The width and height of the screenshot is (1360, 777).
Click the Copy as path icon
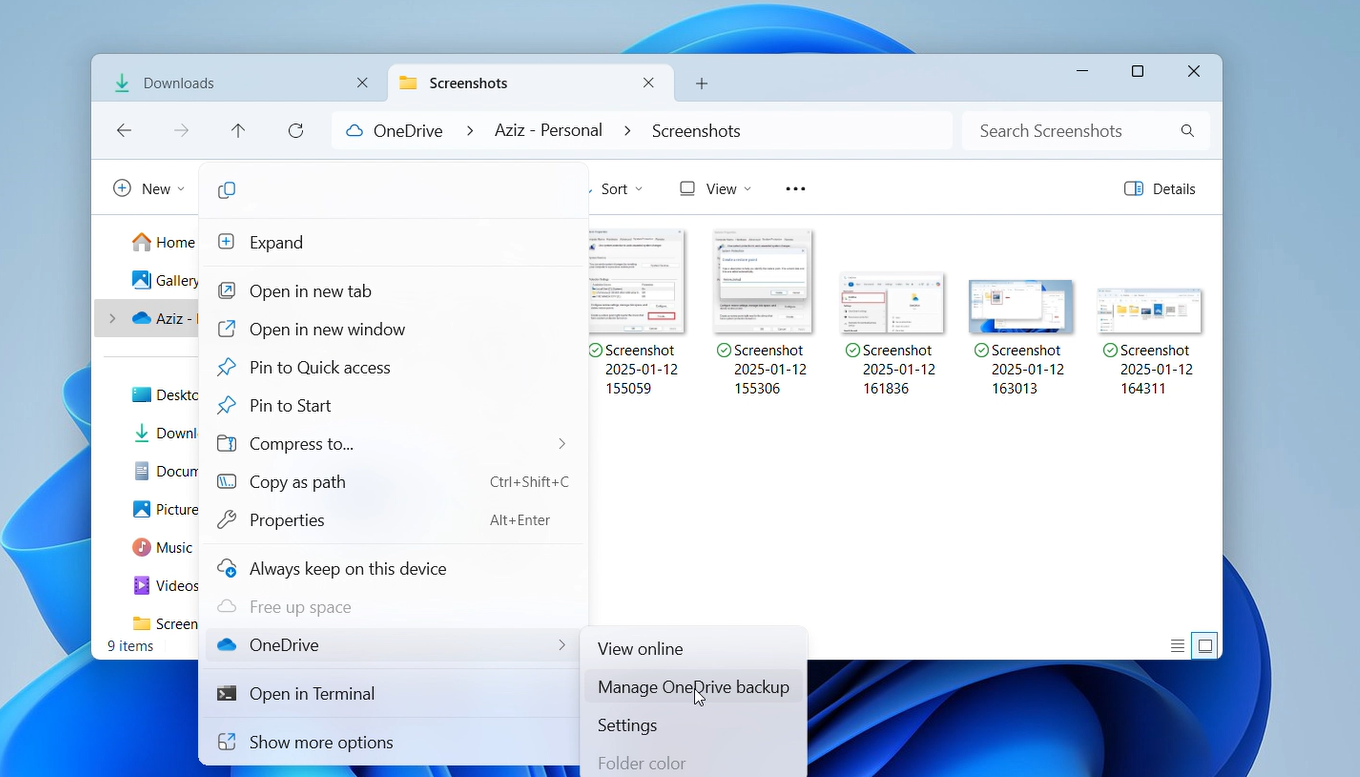(x=227, y=482)
